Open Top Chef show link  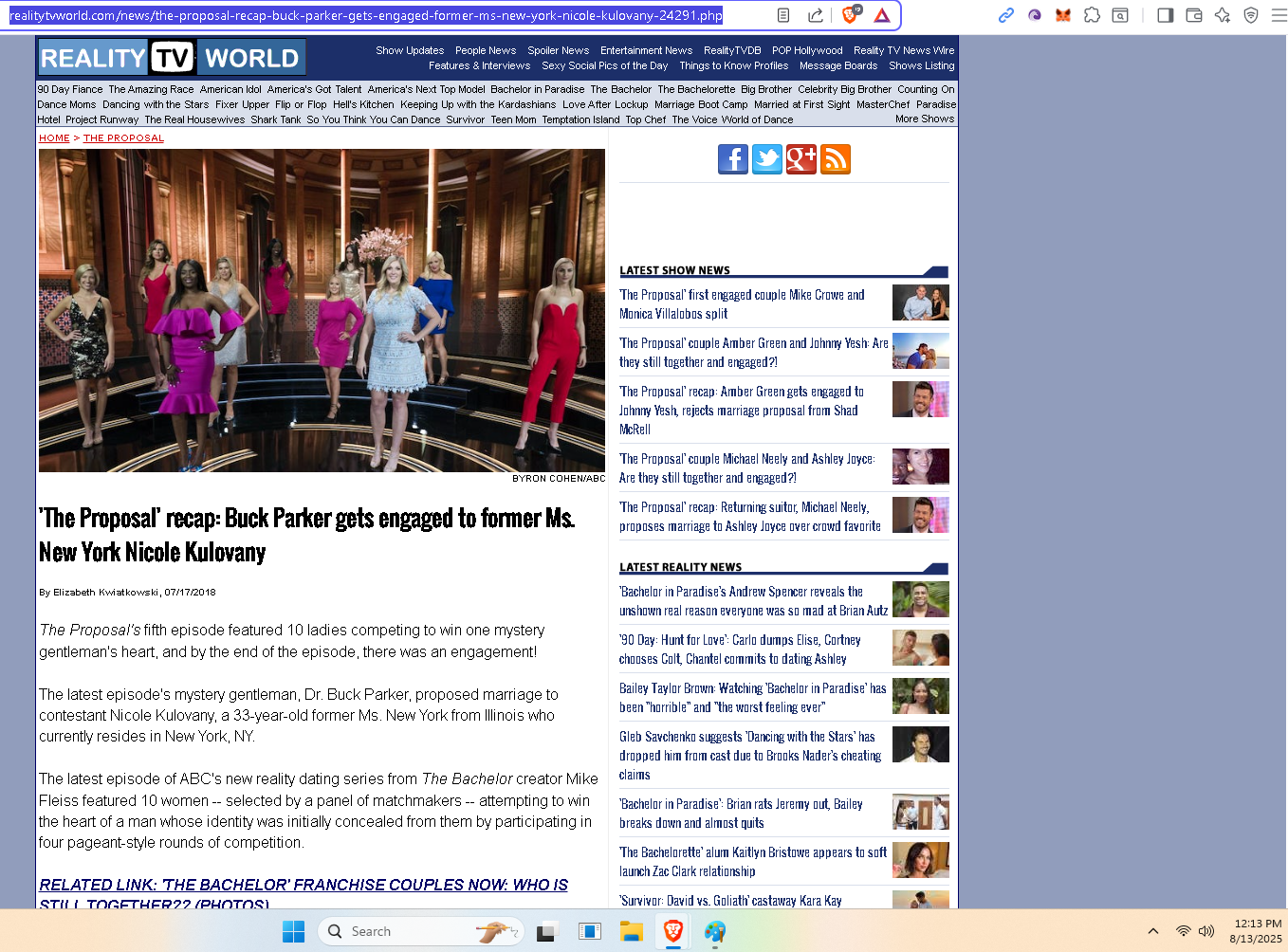click(x=646, y=119)
